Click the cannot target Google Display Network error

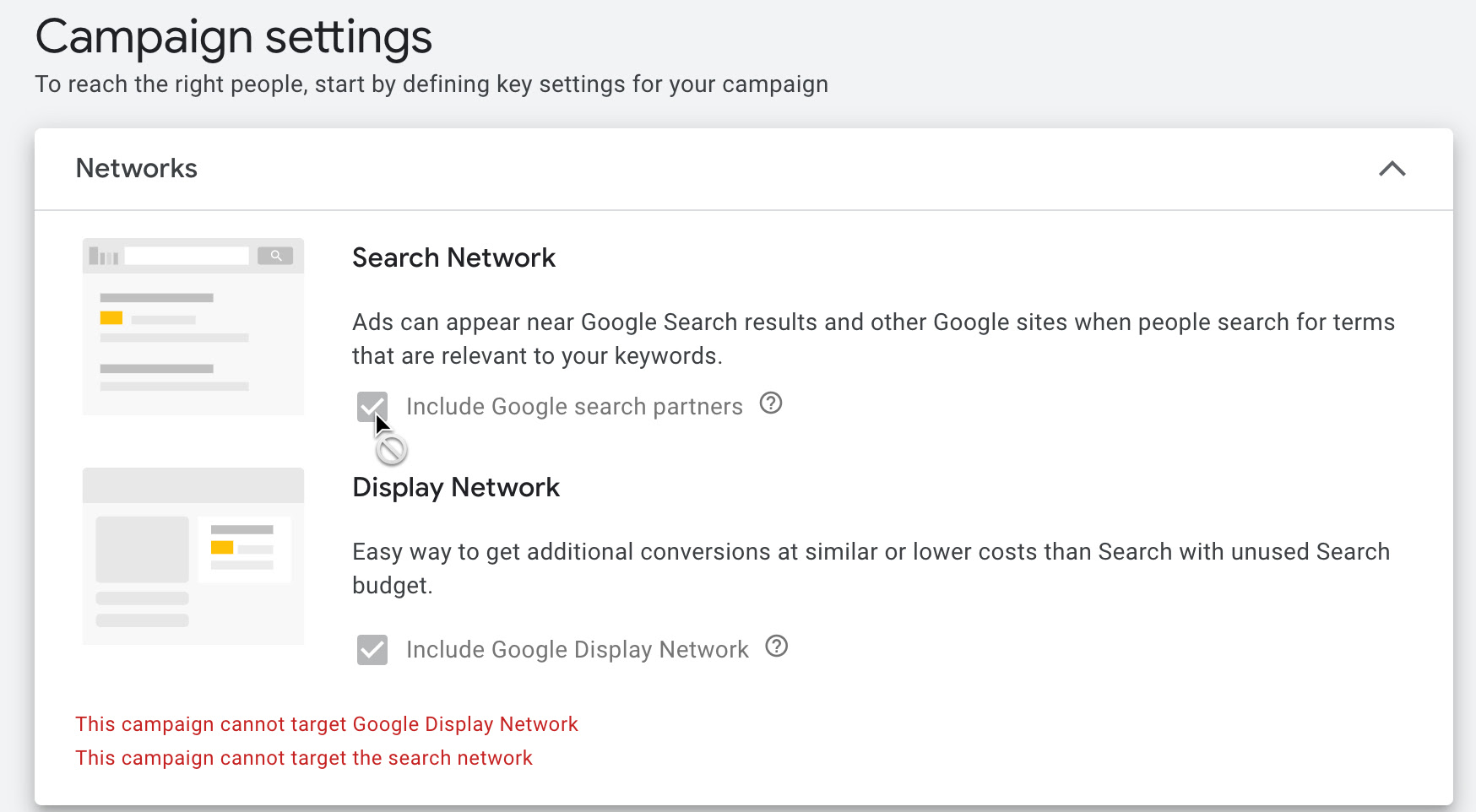tap(327, 724)
